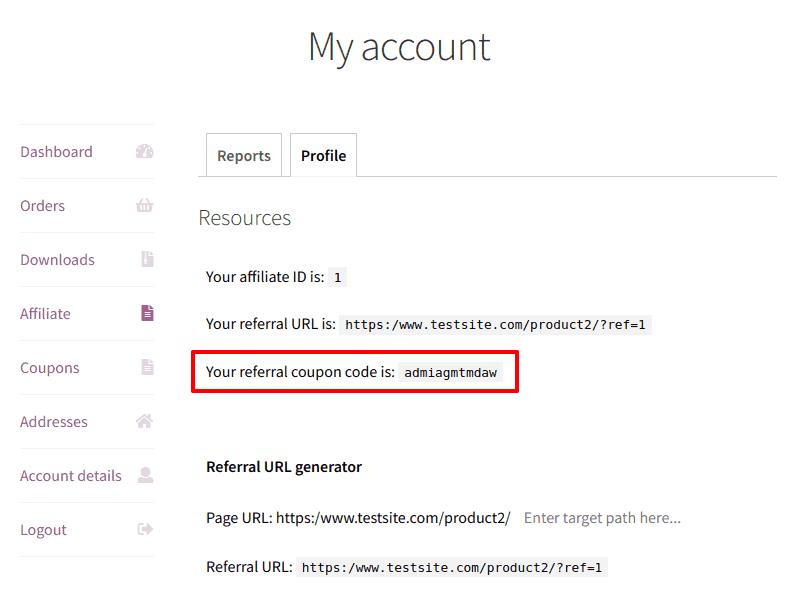Click the Dashboard gauge icon
Screen dimensions: 803x596
point(144,152)
